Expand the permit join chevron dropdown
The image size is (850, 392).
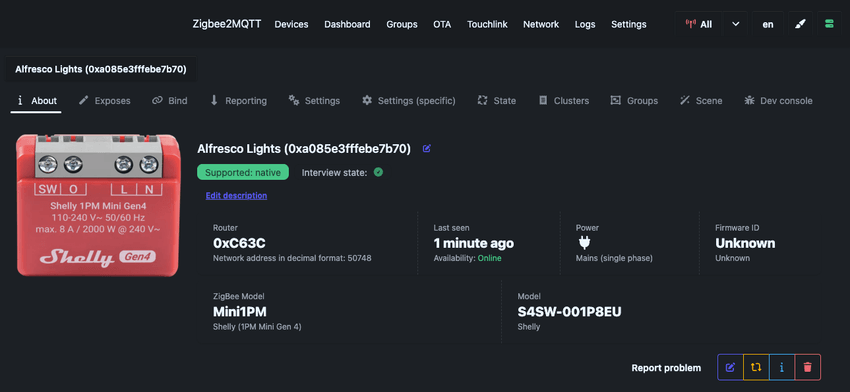point(736,24)
